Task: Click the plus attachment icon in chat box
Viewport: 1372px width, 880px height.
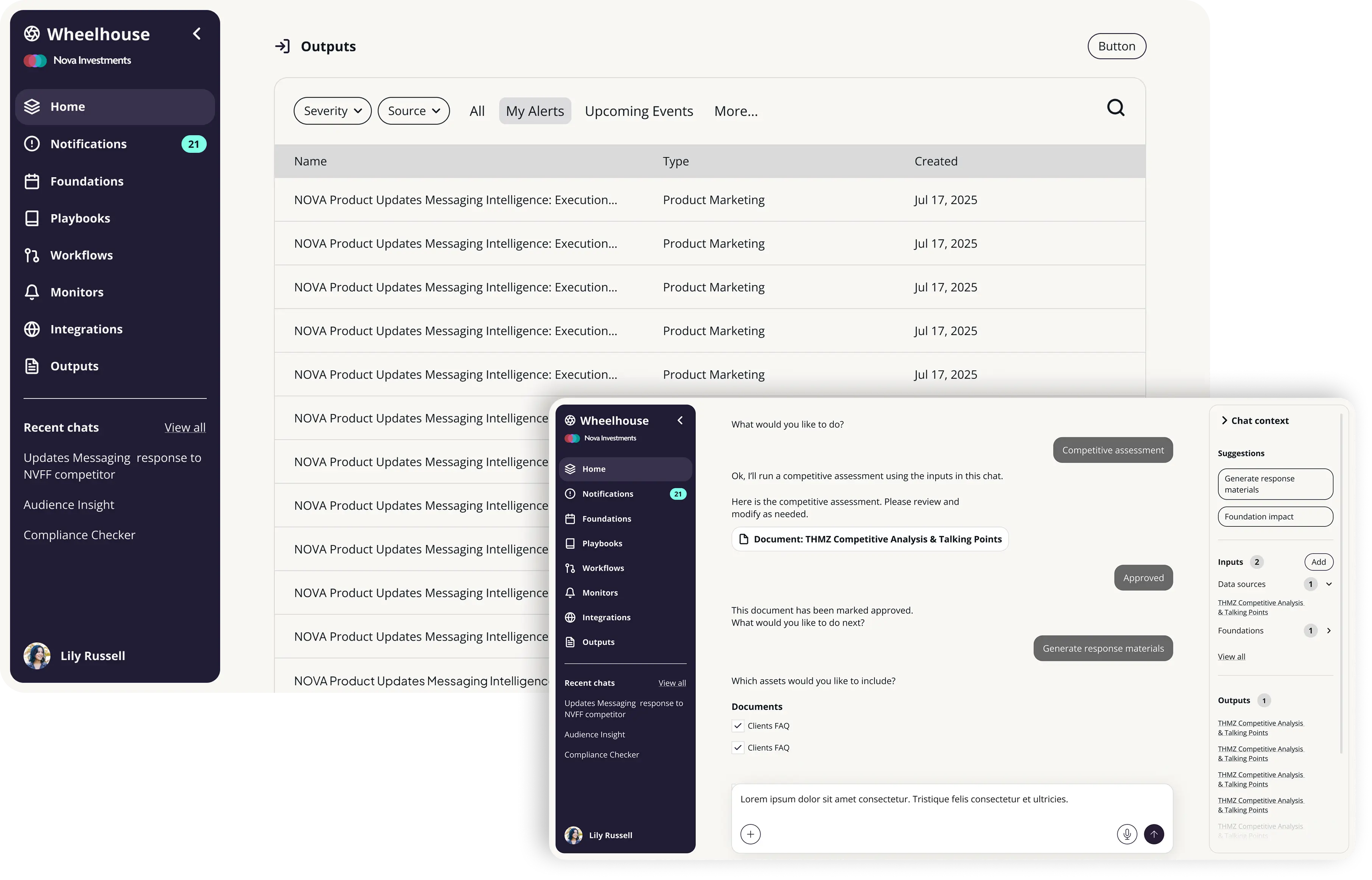Action: tap(750, 834)
